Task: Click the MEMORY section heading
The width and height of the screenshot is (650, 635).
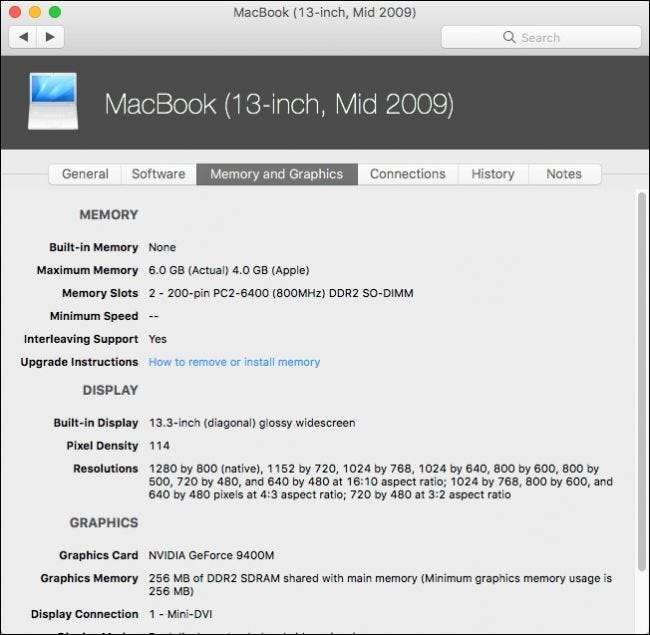Action: [109, 215]
